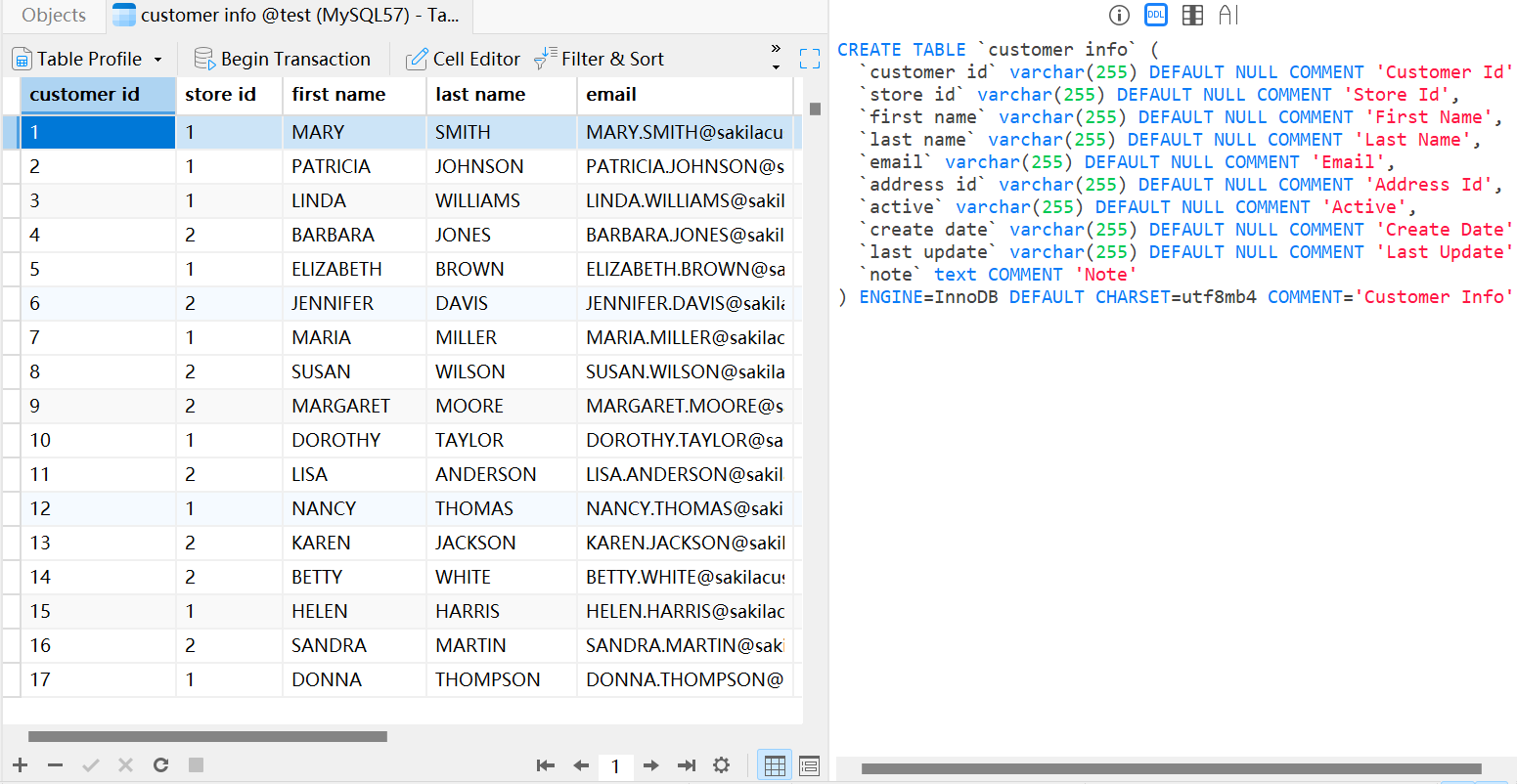
Task: Click the JENNIFER first name cell
Action: coord(354,303)
